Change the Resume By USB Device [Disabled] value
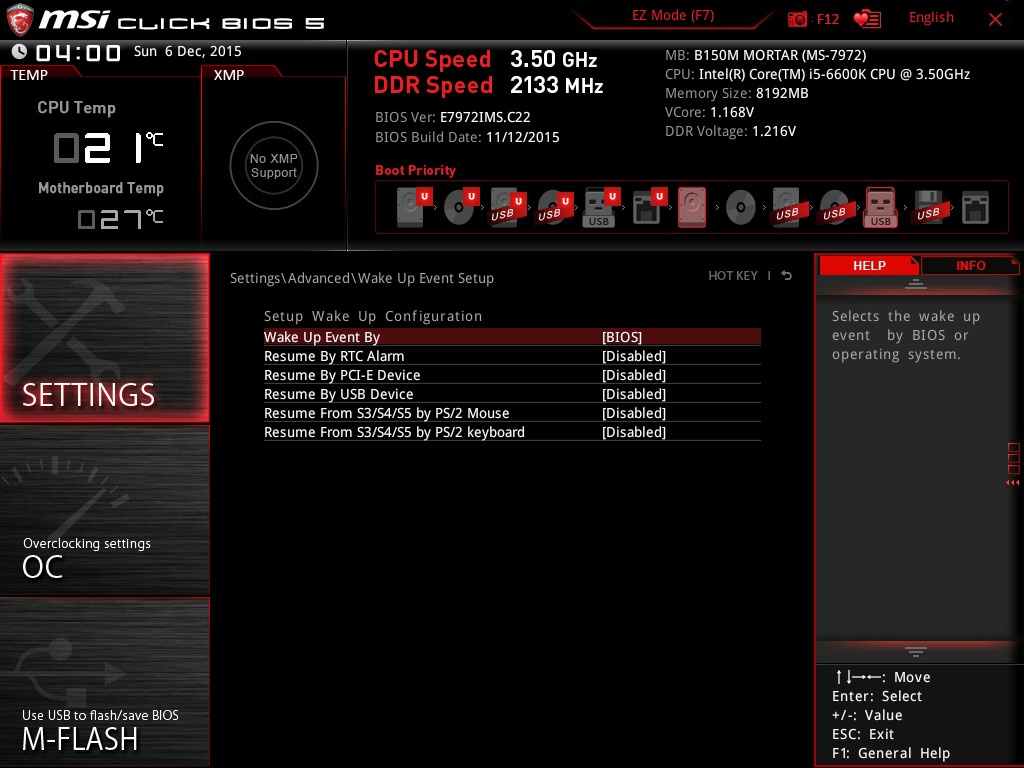Viewport: 1024px width, 768px height. pyautogui.click(x=633, y=394)
